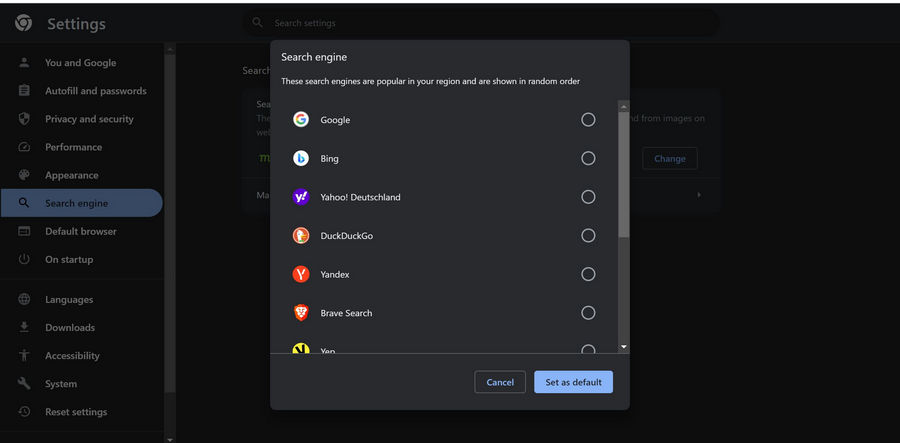Viewport: 900px width, 443px height.
Task: Click the magnifier icon in search settings bar
Action: coord(258,22)
